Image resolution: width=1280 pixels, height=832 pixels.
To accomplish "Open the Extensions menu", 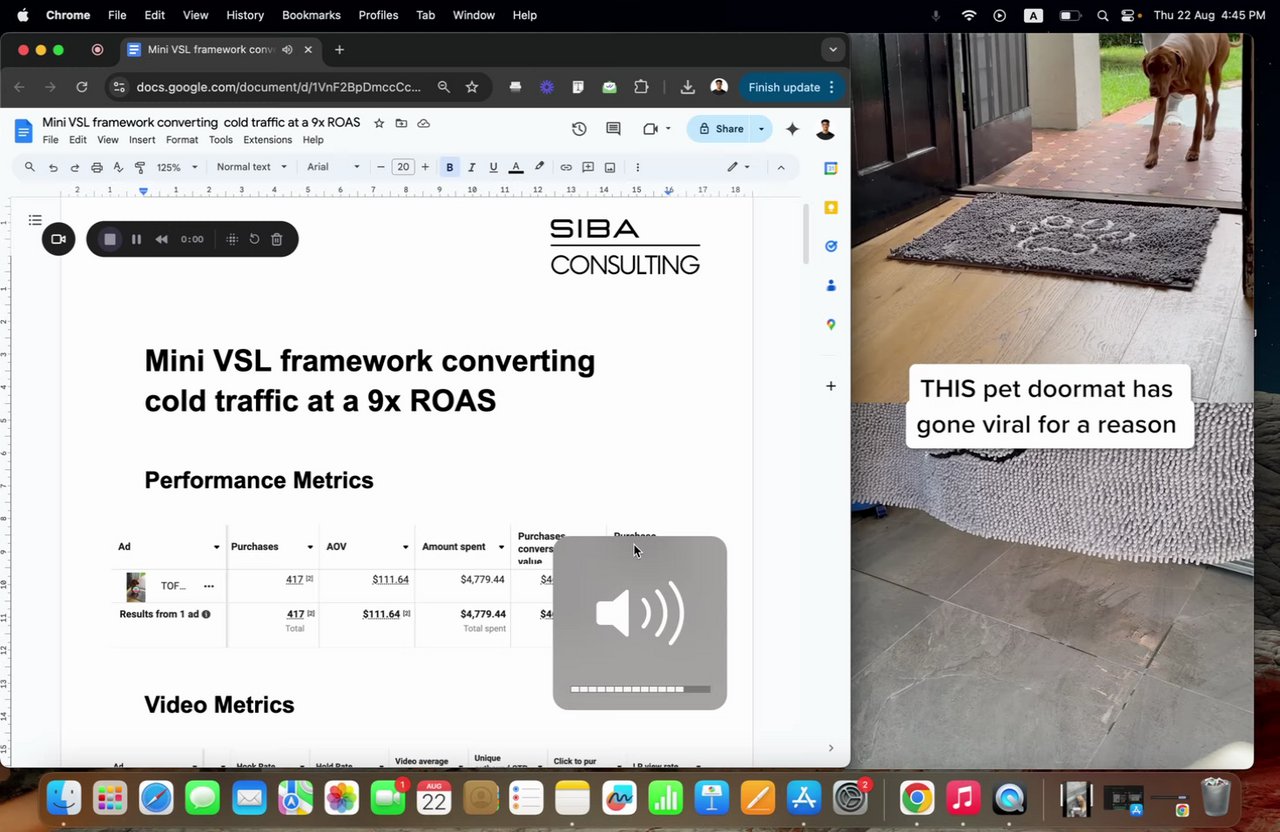I will [x=268, y=140].
